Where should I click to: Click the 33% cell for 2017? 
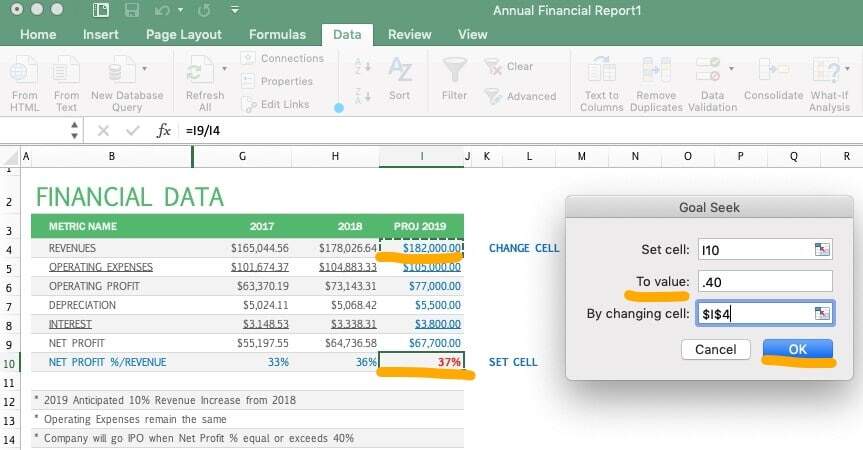point(242,362)
